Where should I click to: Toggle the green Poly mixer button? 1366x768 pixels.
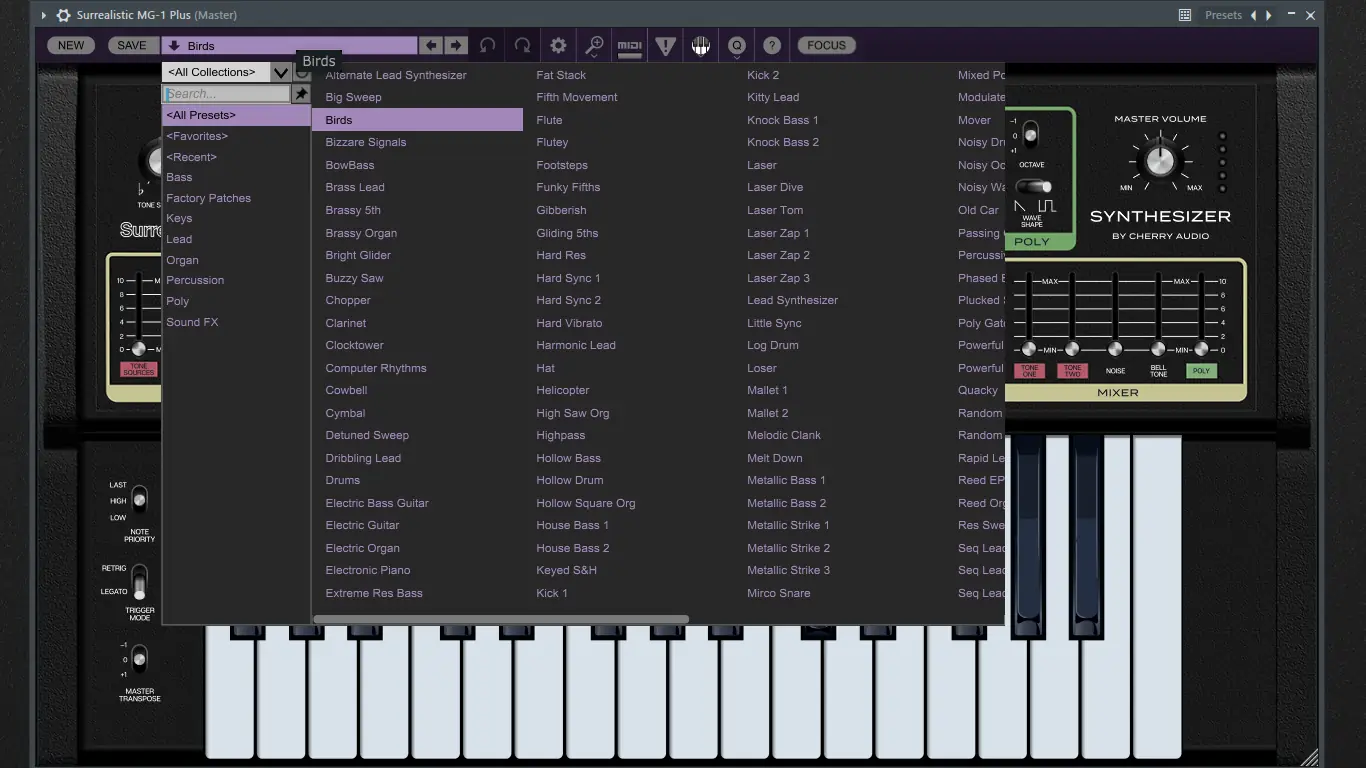coord(1201,371)
